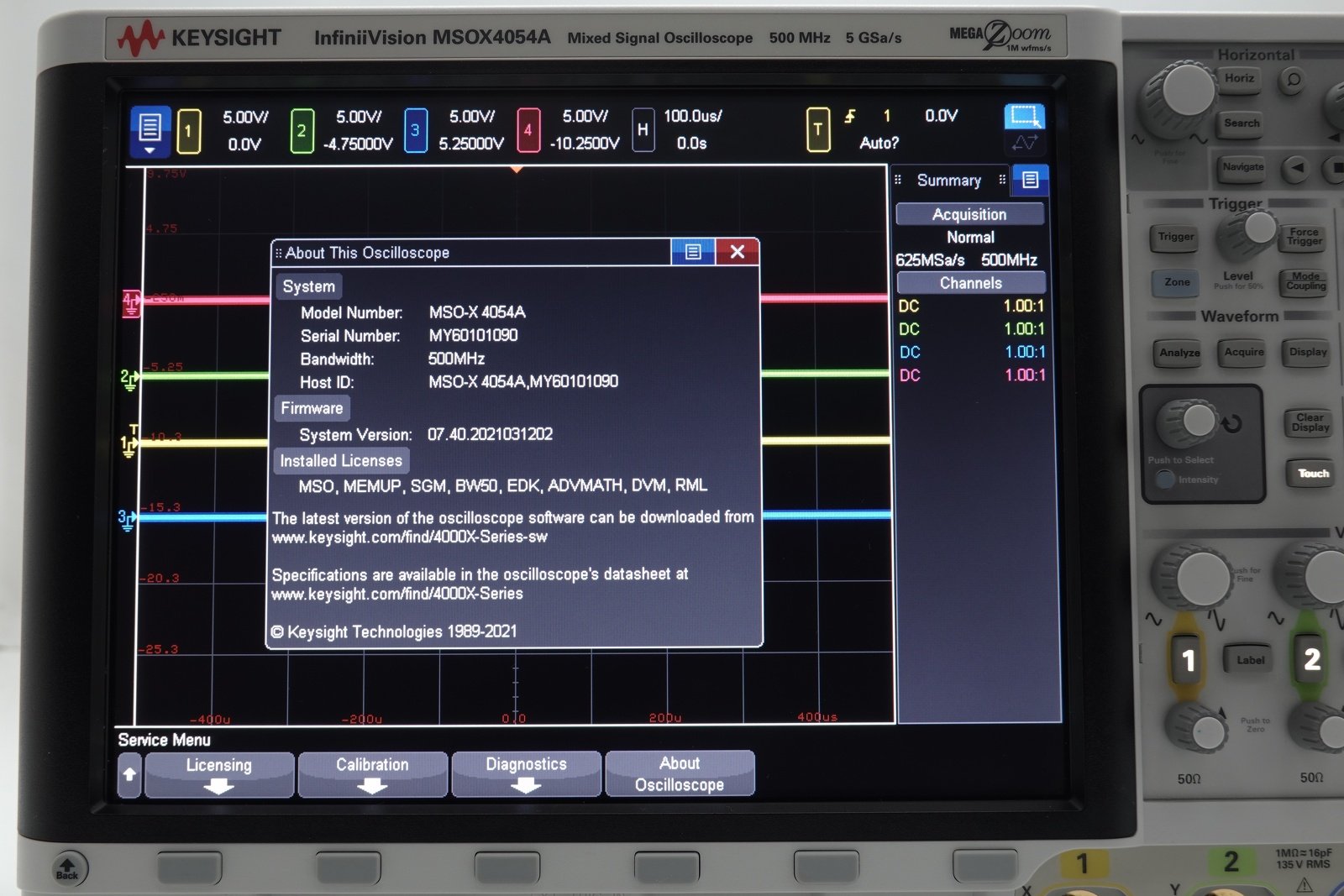Click the Force Trigger key
This screenshot has height=896, width=1344.
(x=1304, y=237)
